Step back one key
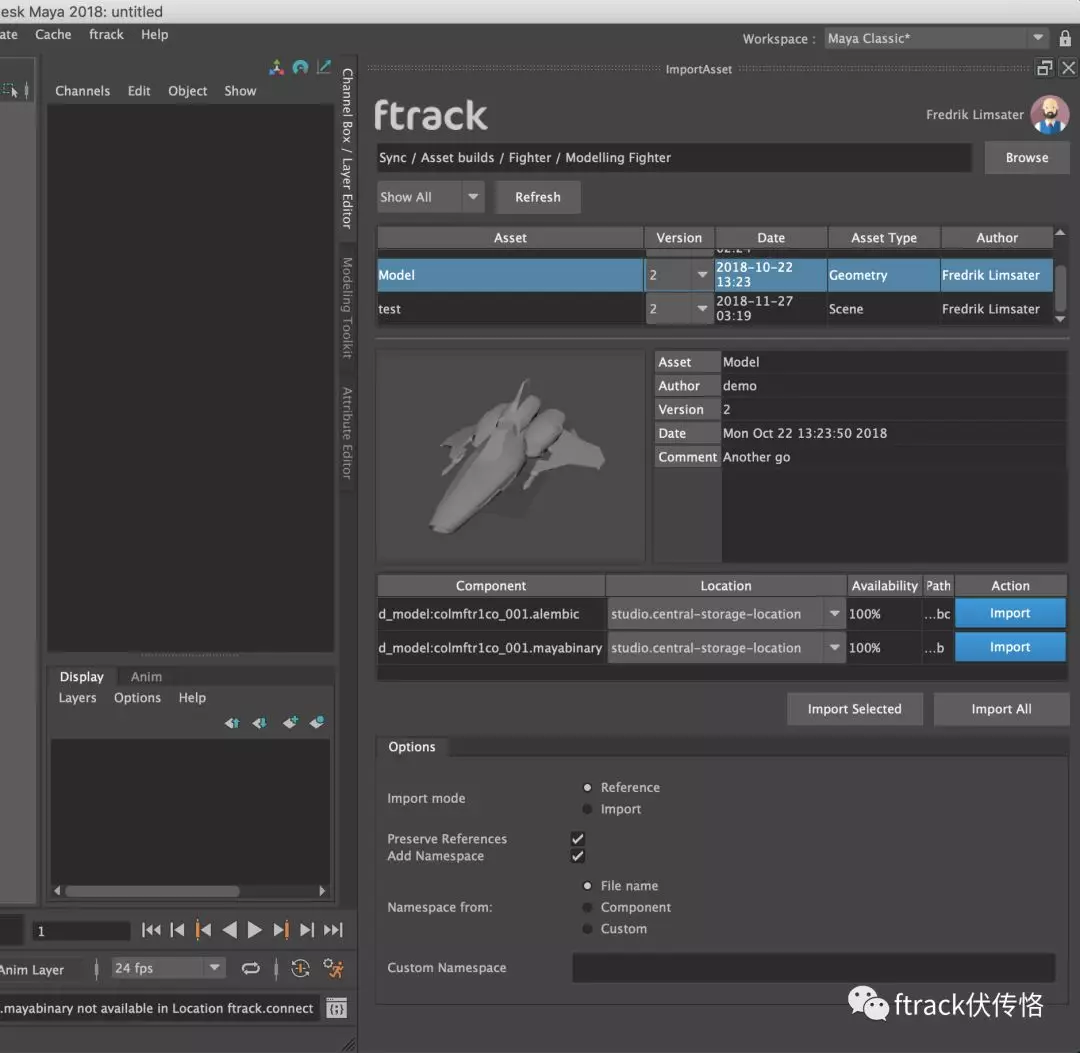1080x1053 pixels. (202, 930)
